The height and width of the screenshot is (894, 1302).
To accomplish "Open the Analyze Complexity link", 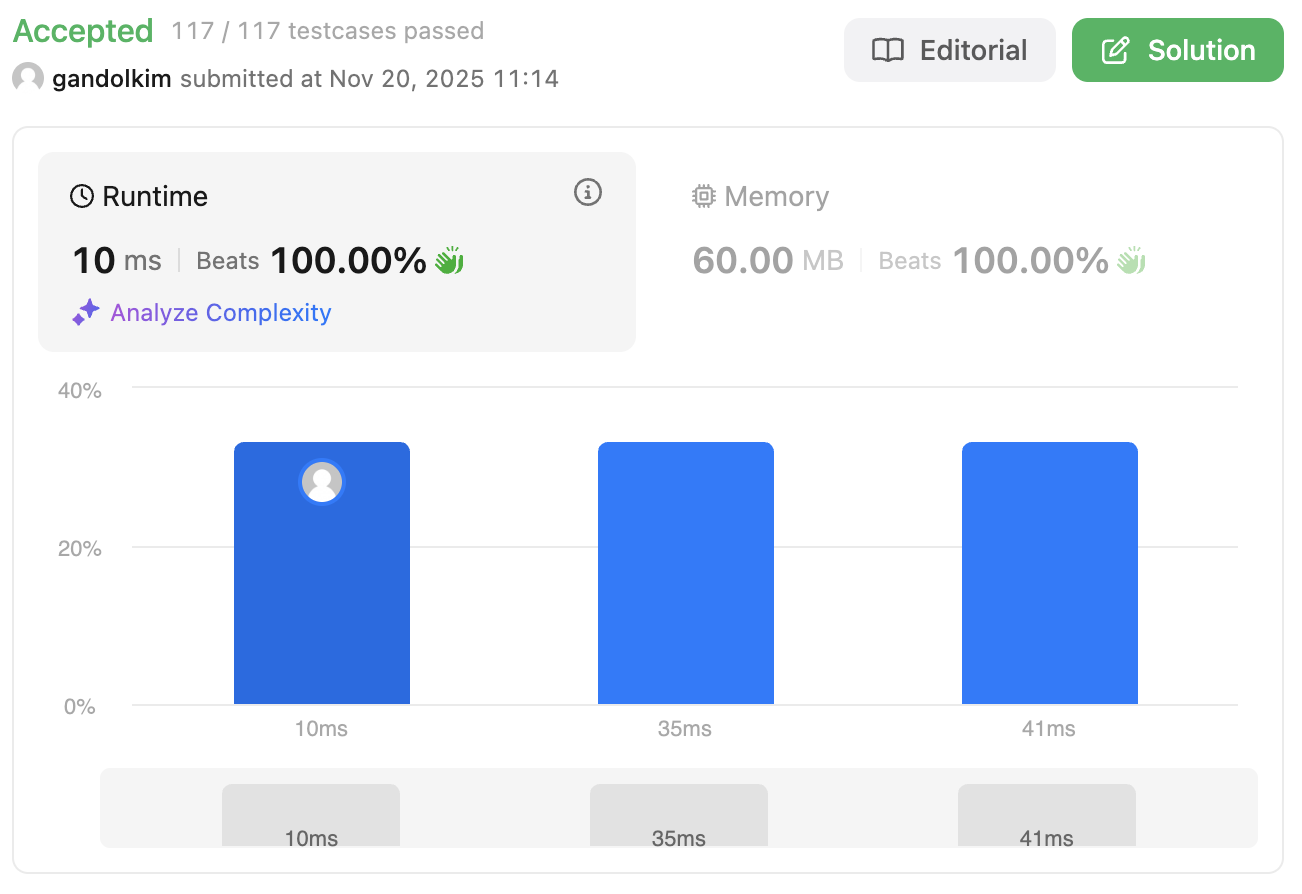I will click(x=221, y=313).
